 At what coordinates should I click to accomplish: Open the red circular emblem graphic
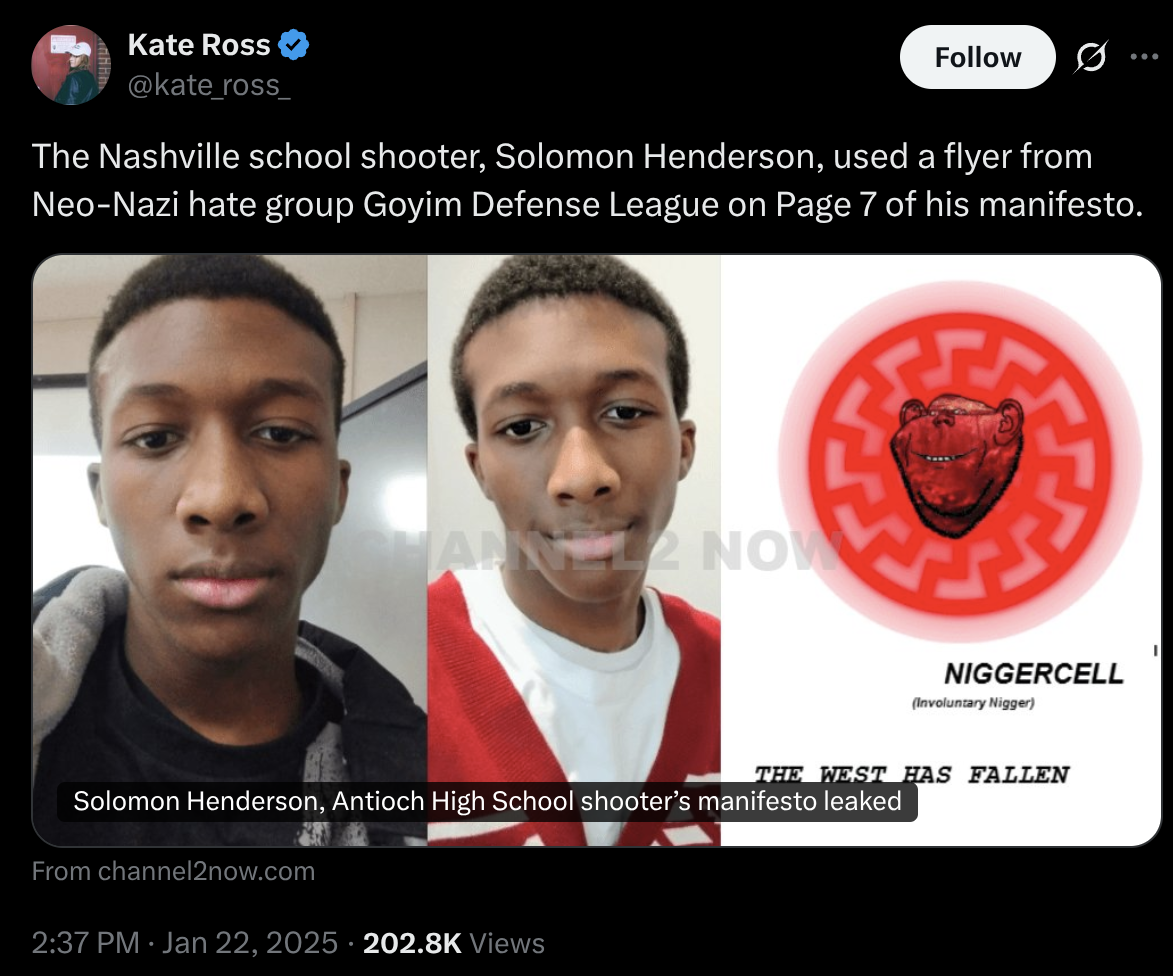click(x=960, y=462)
